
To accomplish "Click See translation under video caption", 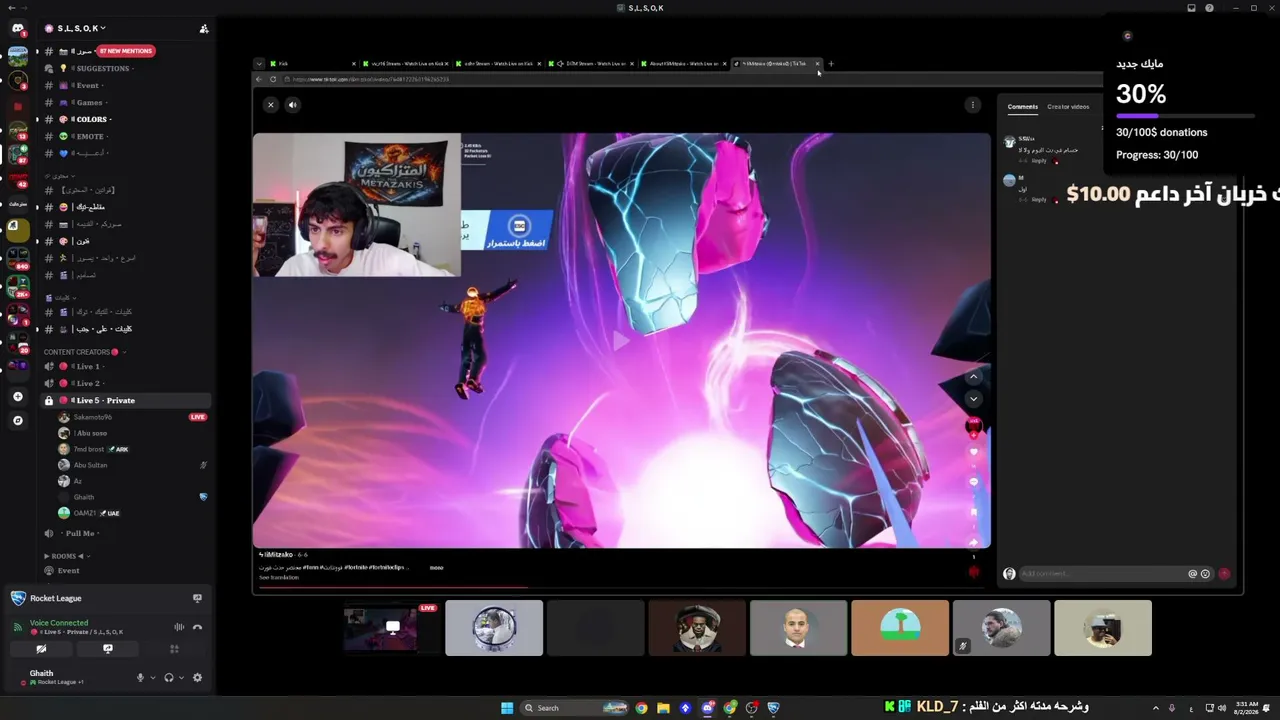I will click(x=279, y=578).
